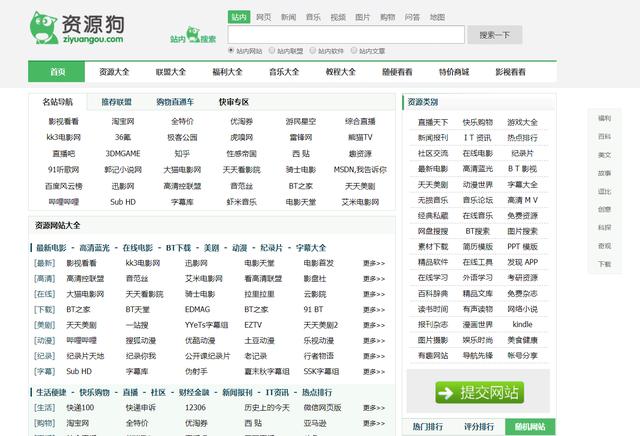Click the green 提交网站 arrow button
Screen dimensions: 640x436
click(x=479, y=392)
